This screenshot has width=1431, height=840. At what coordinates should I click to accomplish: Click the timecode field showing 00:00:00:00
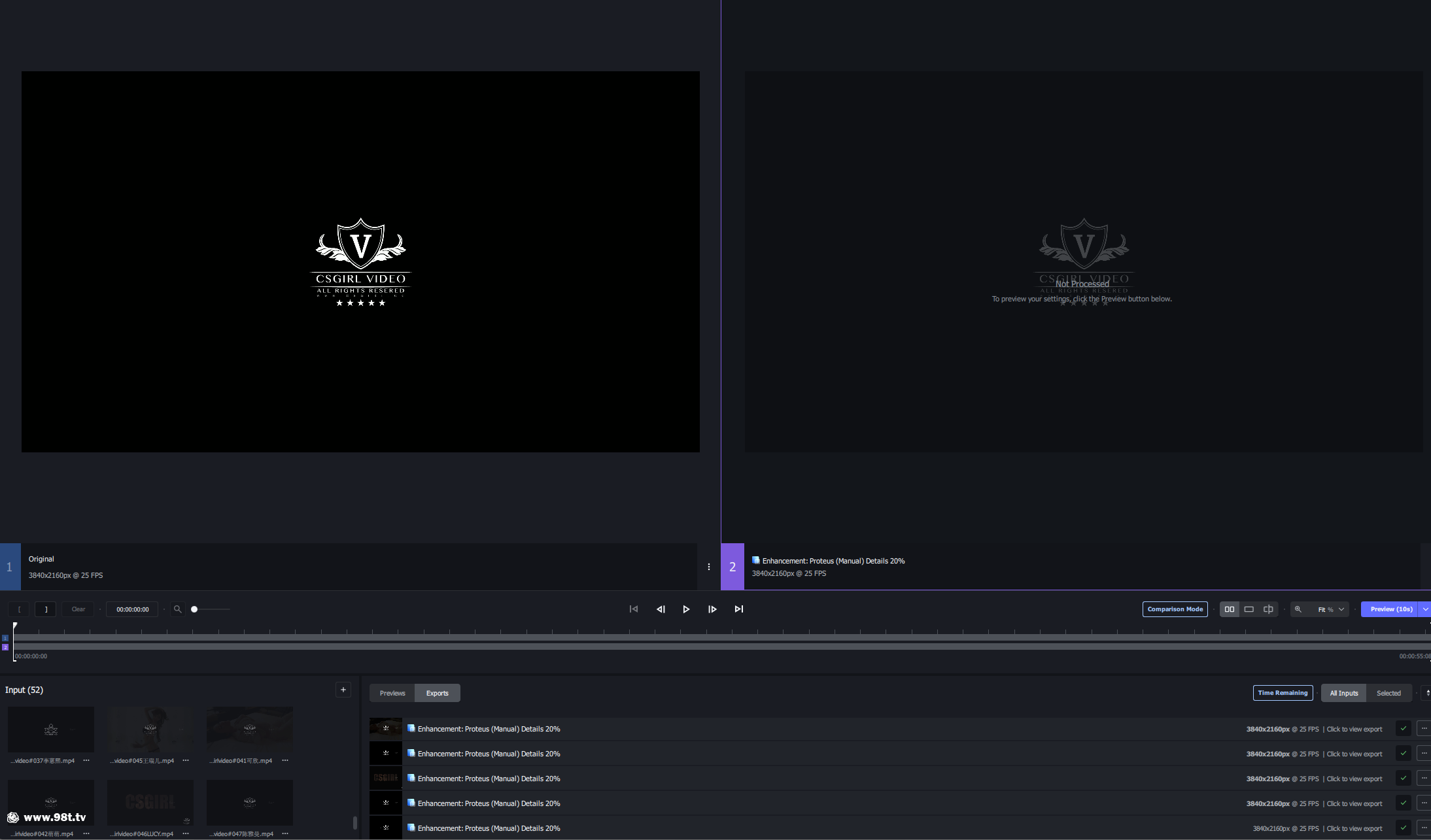pyautogui.click(x=133, y=609)
